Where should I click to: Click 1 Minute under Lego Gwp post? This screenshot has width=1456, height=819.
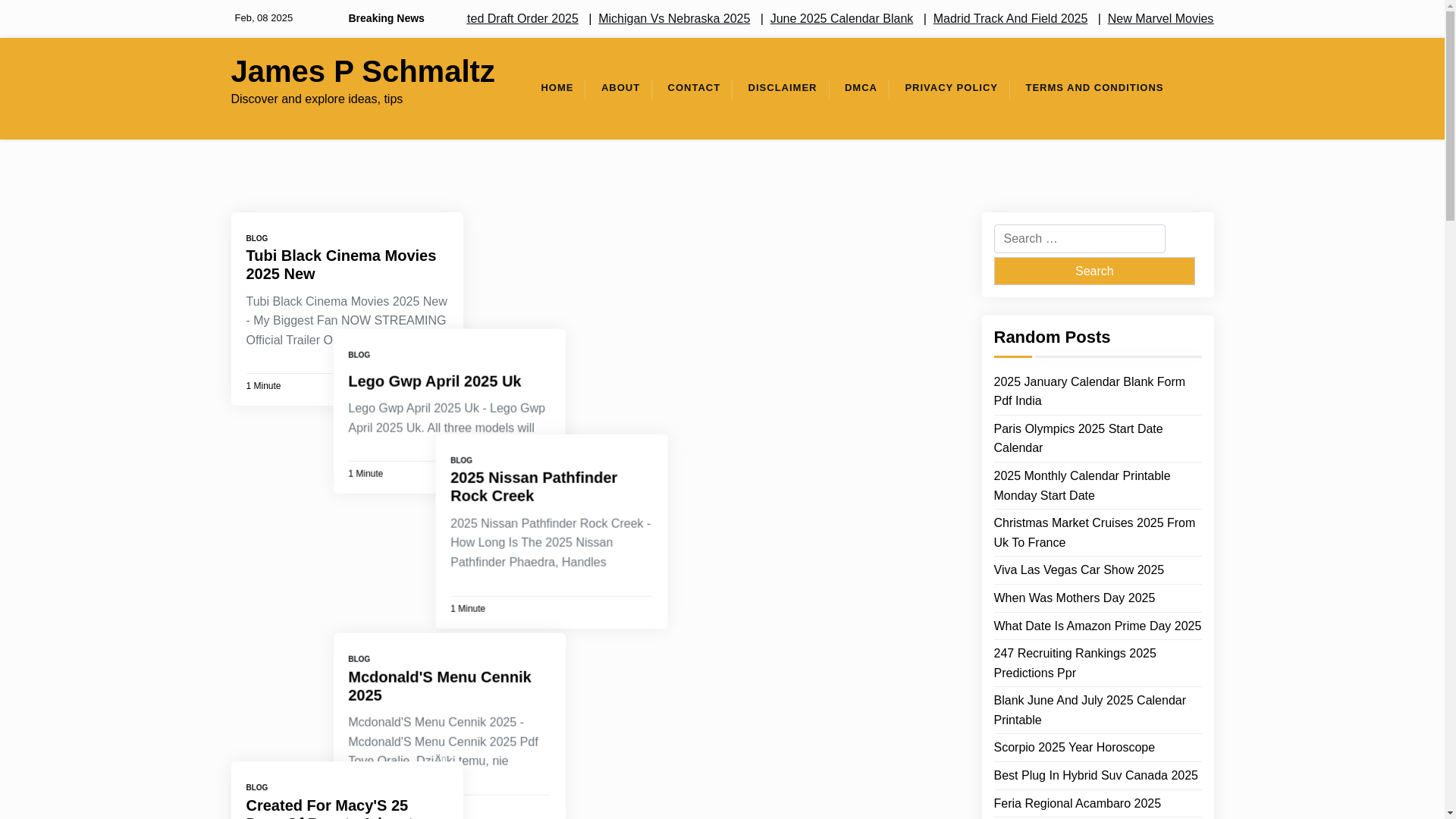point(366,473)
